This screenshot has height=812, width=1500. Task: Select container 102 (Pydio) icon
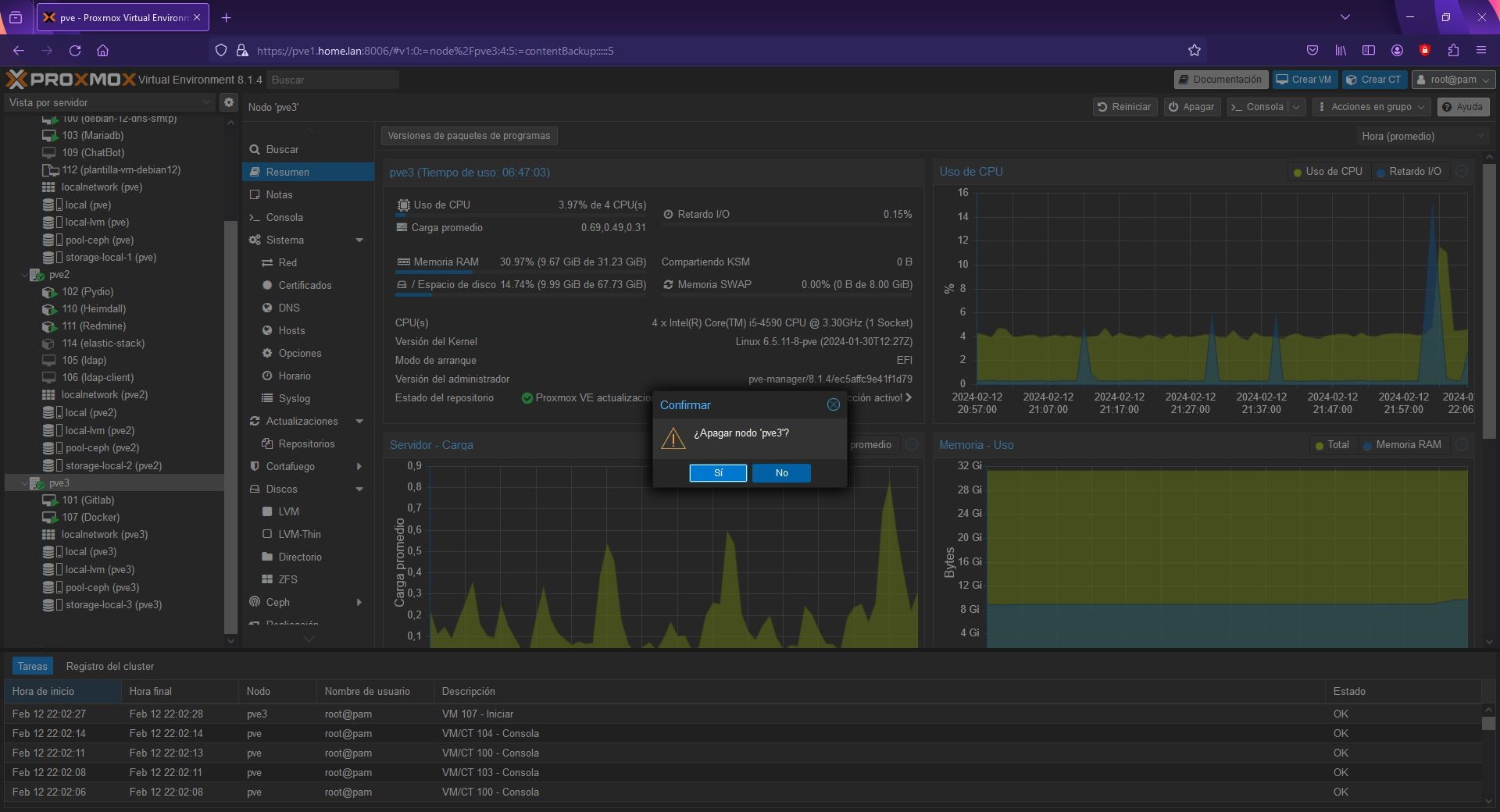(49, 292)
